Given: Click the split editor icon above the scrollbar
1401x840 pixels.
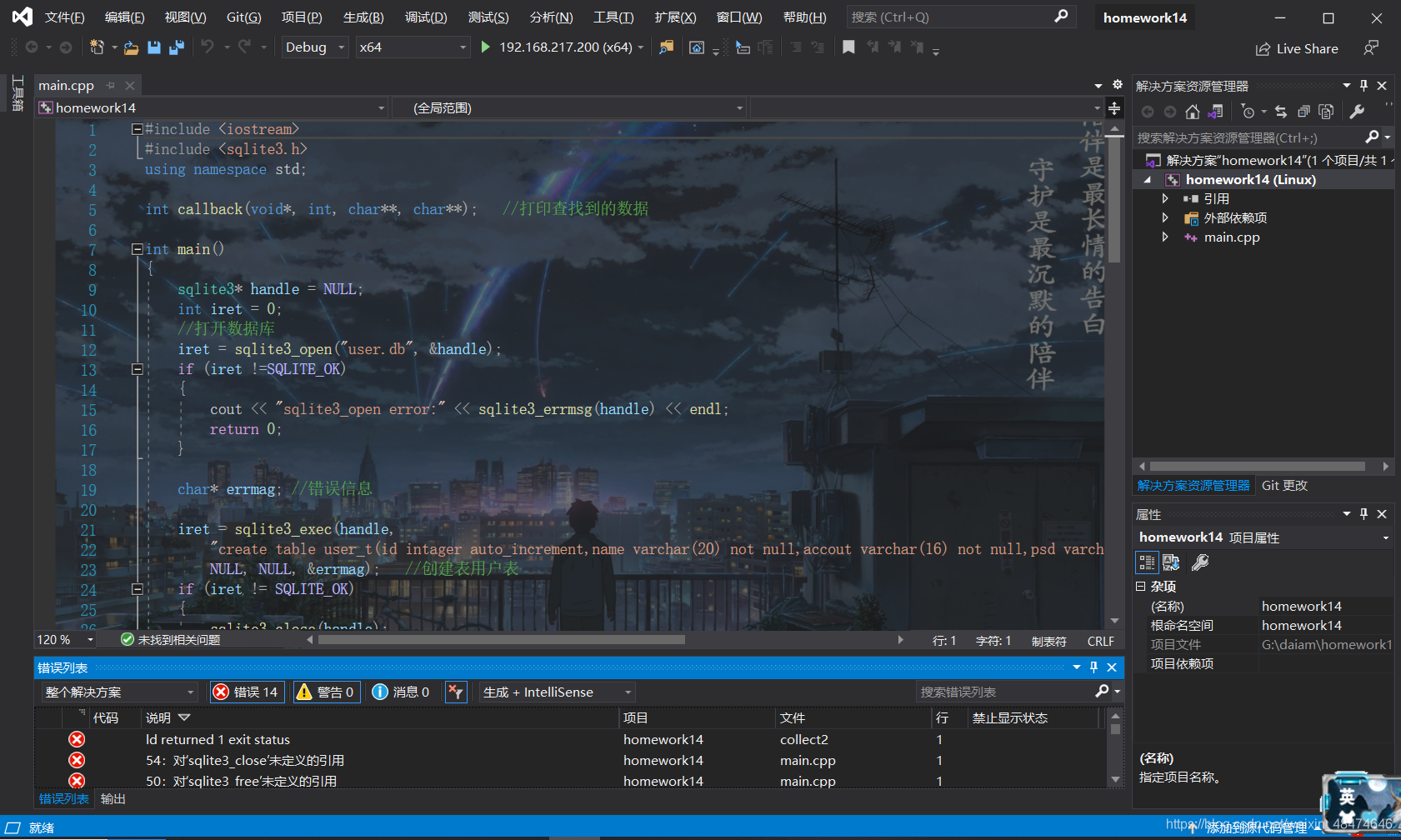Looking at the screenshot, I should point(1114,108).
